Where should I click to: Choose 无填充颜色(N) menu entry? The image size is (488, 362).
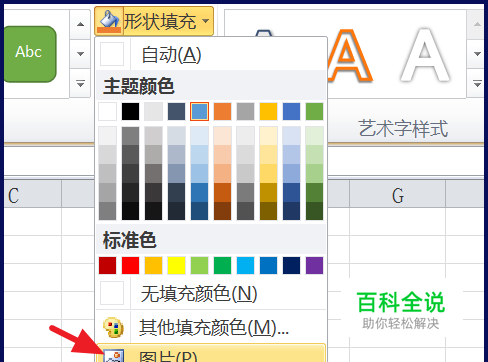(211, 293)
